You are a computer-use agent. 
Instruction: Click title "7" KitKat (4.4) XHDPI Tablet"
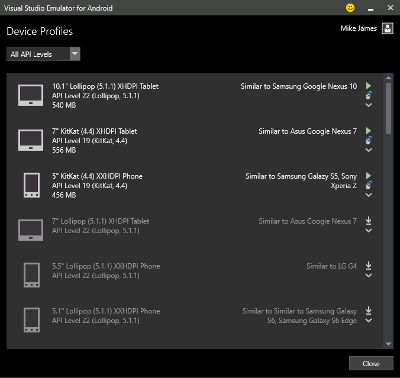pyautogui.click(x=95, y=131)
